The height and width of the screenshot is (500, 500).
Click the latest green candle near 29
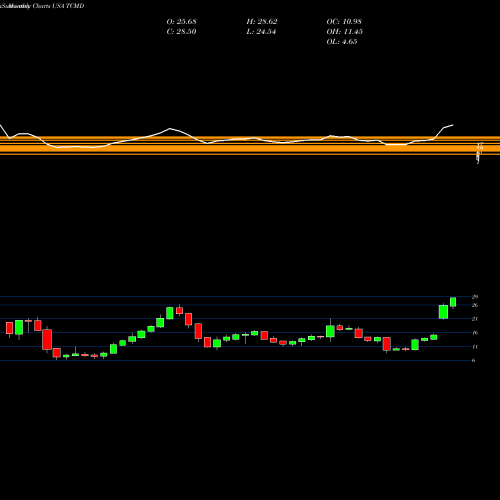coord(453,302)
